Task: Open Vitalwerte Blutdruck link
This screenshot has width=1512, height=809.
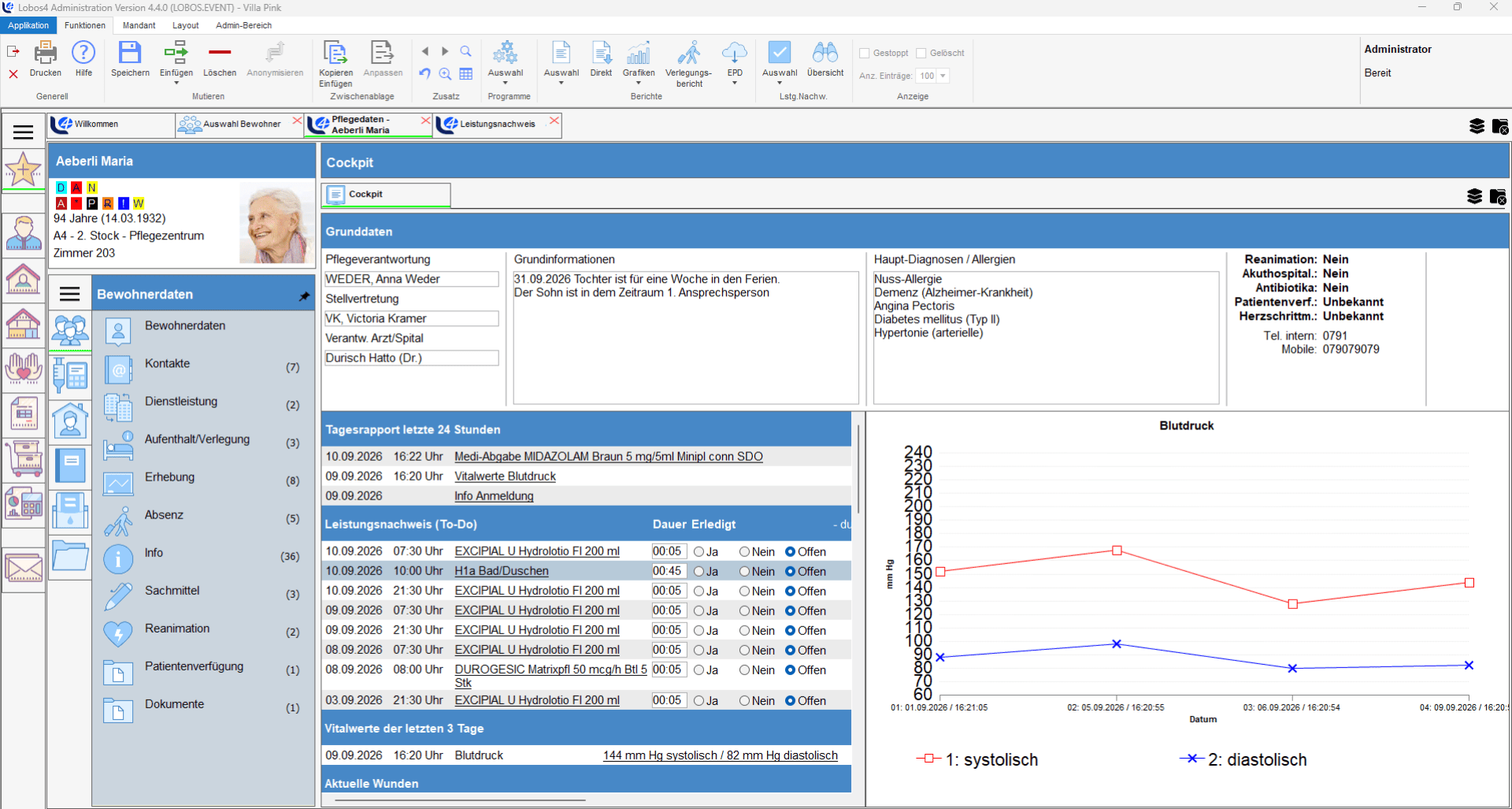Action: tap(505, 476)
